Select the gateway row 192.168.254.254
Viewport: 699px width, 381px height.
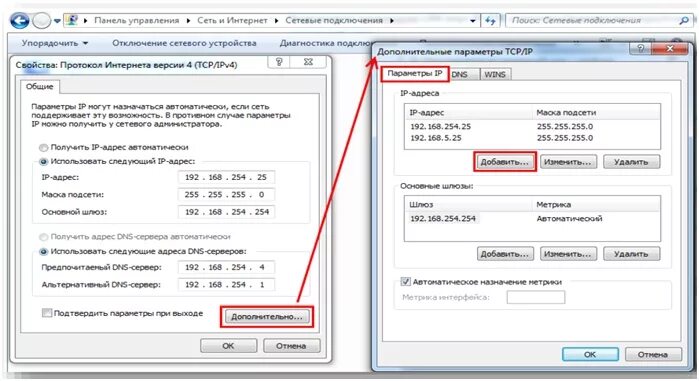pos(532,219)
